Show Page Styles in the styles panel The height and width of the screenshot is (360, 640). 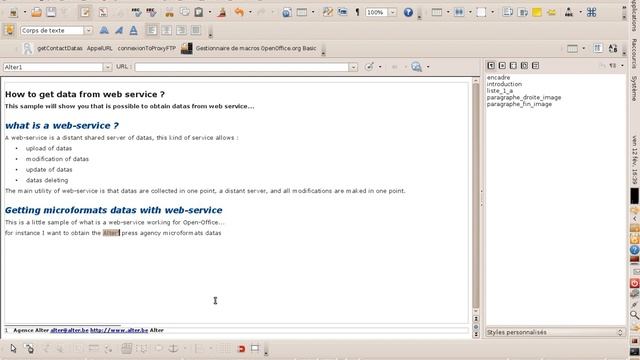point(524,65)
